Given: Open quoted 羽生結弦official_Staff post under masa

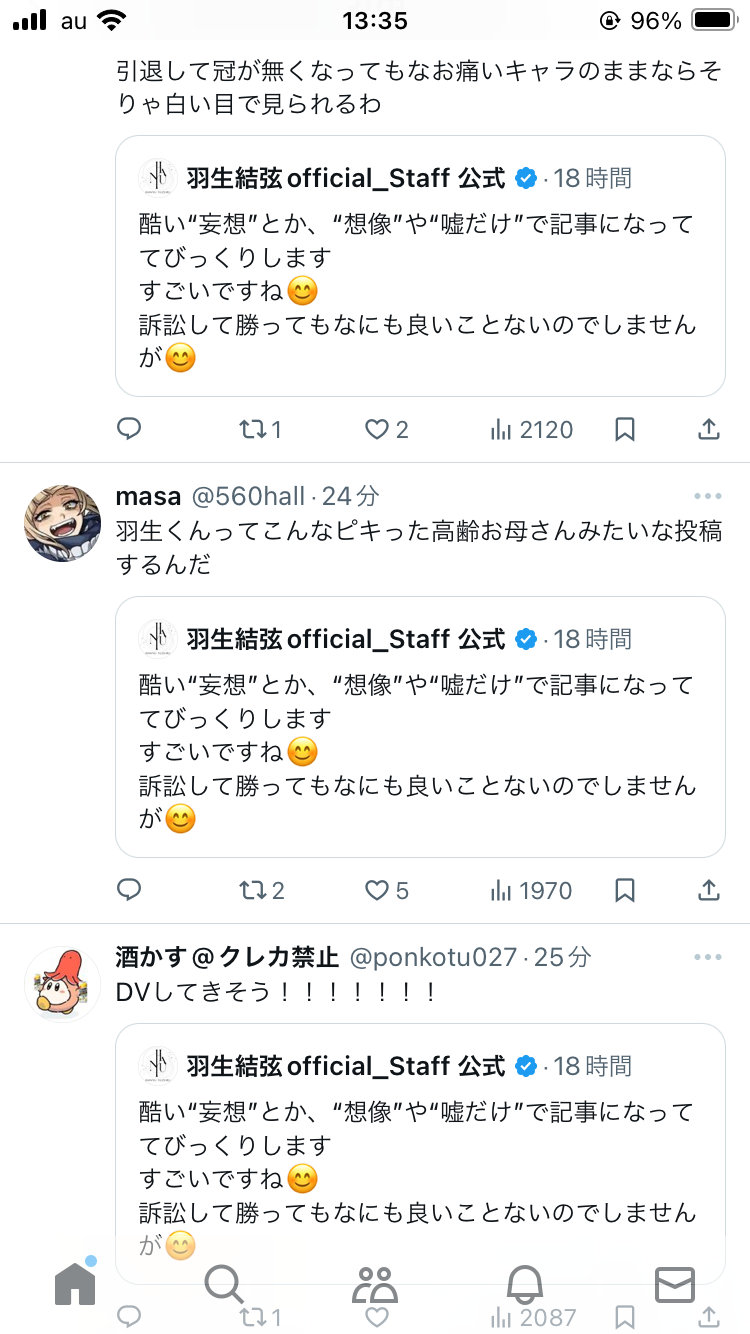Looking at the screenshot, I should point(420,727).
